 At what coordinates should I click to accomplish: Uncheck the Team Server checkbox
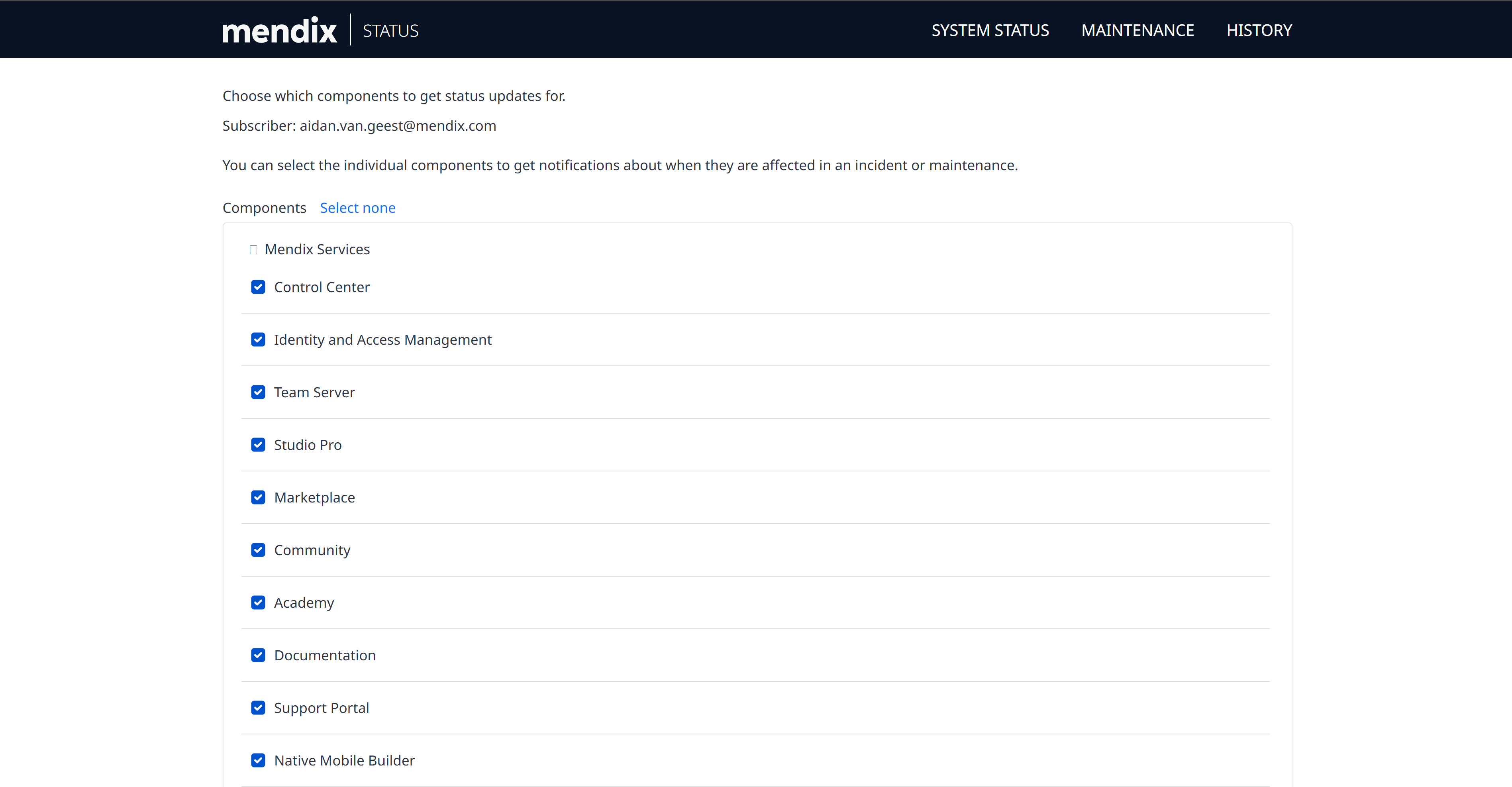[258, 392]
